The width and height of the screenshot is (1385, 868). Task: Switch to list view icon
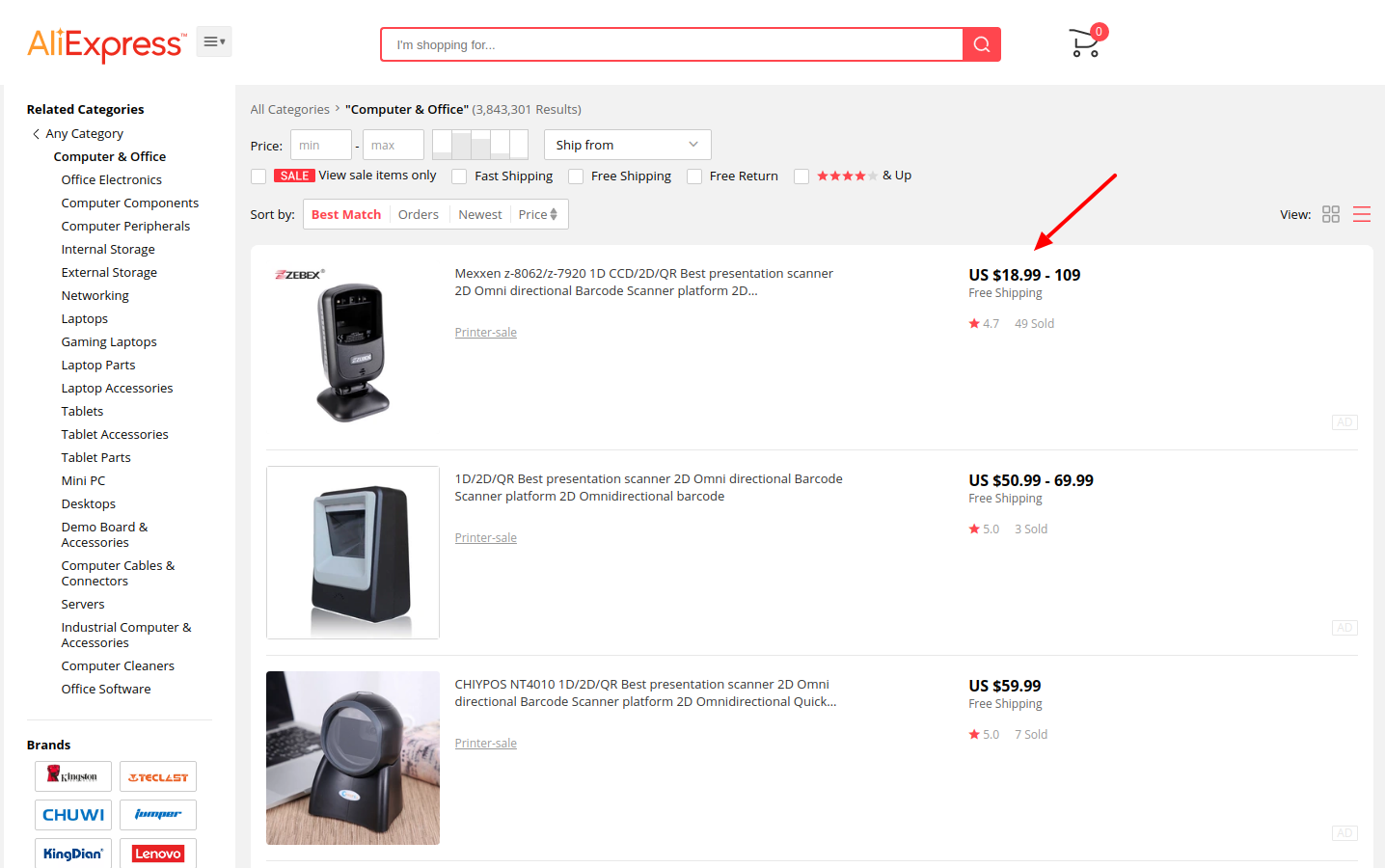click(x=1362, y=214)
